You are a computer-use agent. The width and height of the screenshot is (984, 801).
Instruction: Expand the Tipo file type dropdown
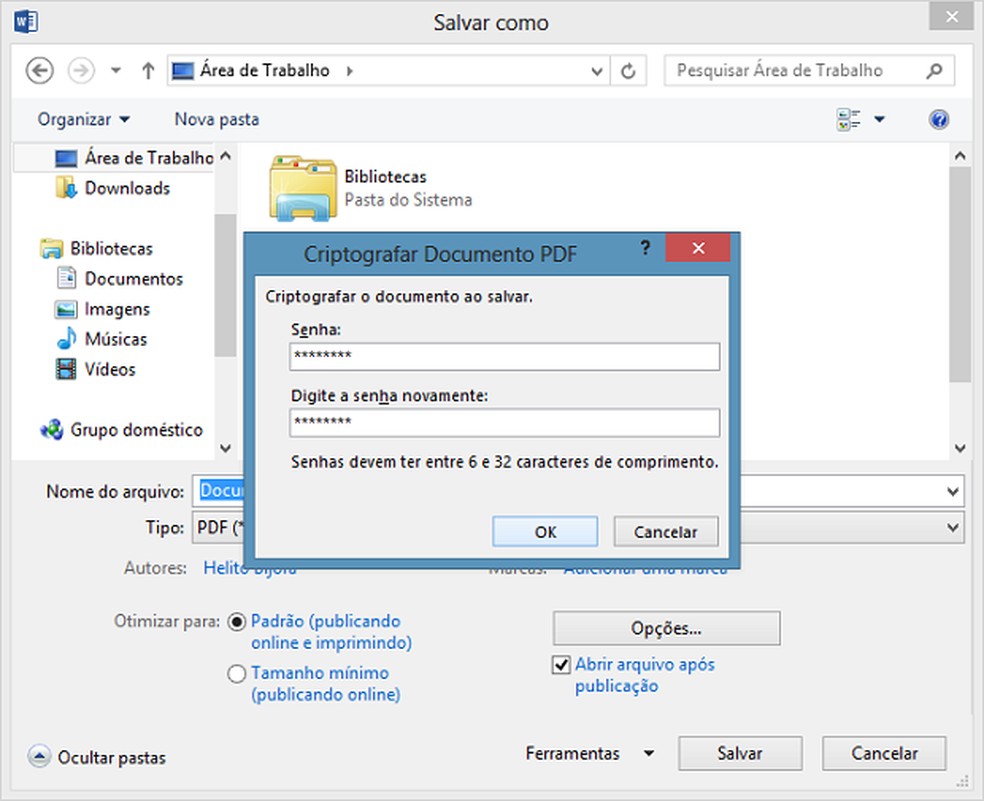(953, 527)
